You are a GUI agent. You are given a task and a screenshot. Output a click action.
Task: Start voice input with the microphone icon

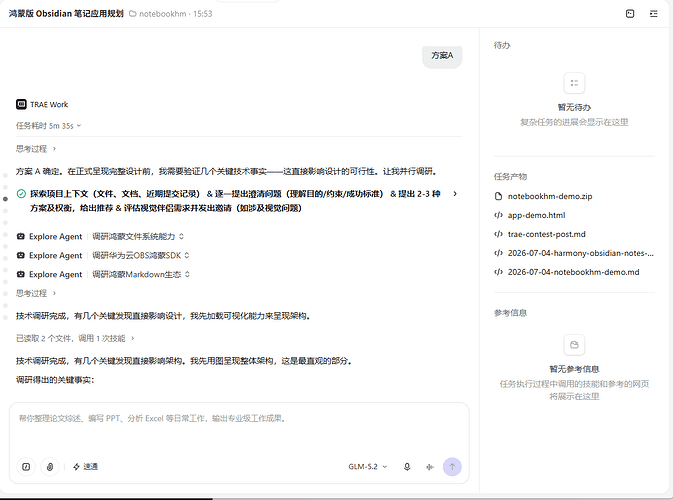[407, 467]
